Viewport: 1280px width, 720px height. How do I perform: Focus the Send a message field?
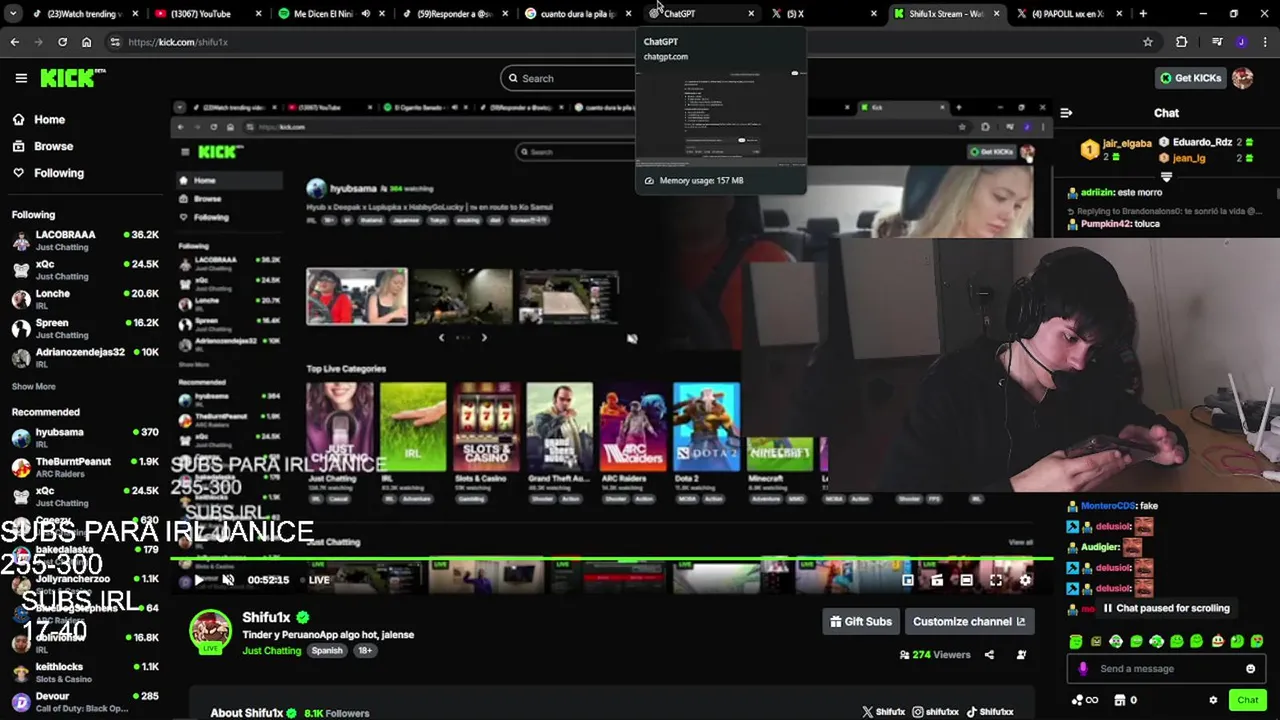point(1165,669)
